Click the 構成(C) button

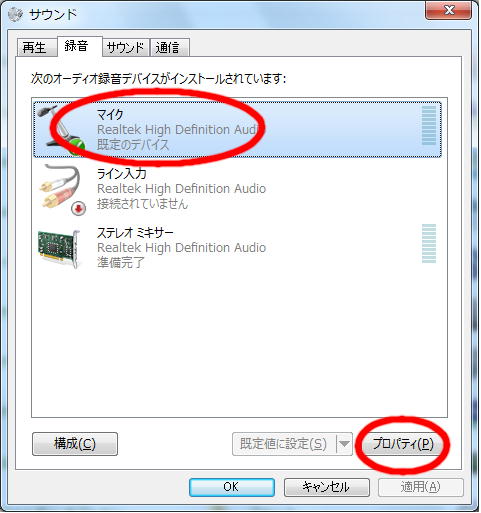point(75,444)
